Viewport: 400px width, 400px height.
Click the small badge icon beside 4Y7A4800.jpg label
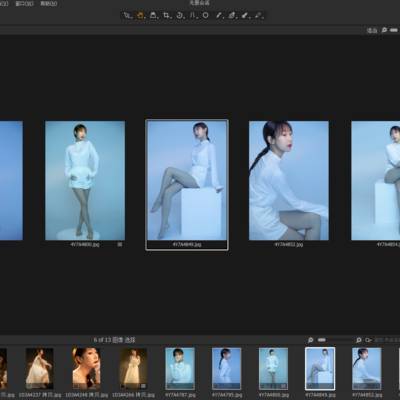coord(120,244)
